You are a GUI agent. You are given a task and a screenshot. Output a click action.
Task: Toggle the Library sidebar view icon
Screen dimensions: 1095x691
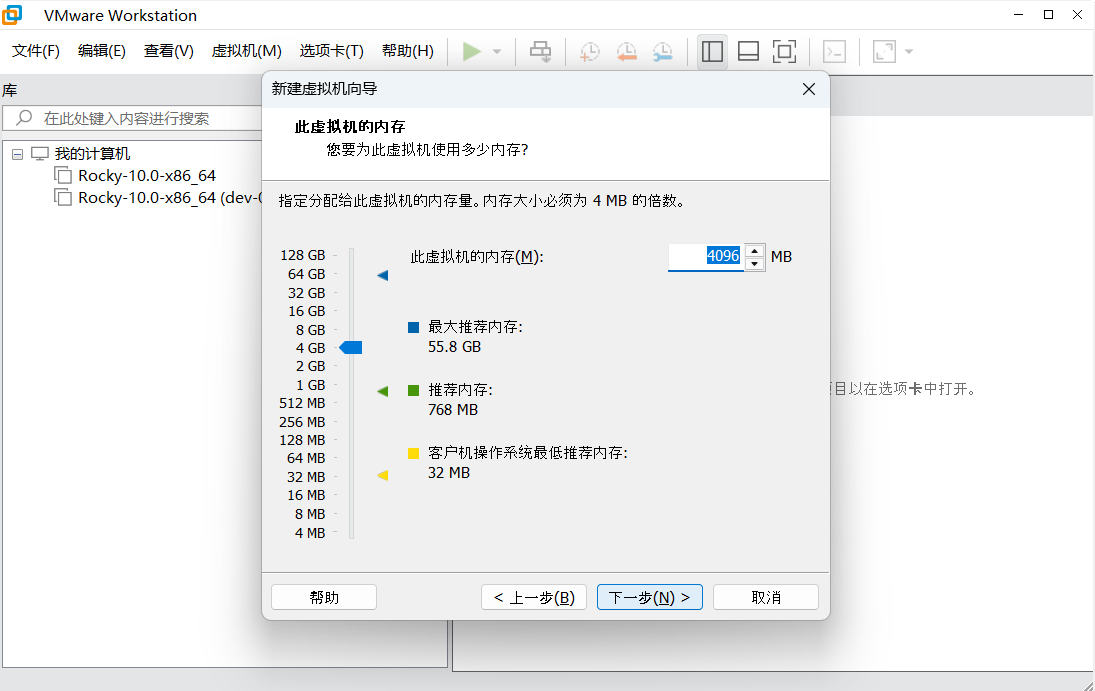click(712, 51)
